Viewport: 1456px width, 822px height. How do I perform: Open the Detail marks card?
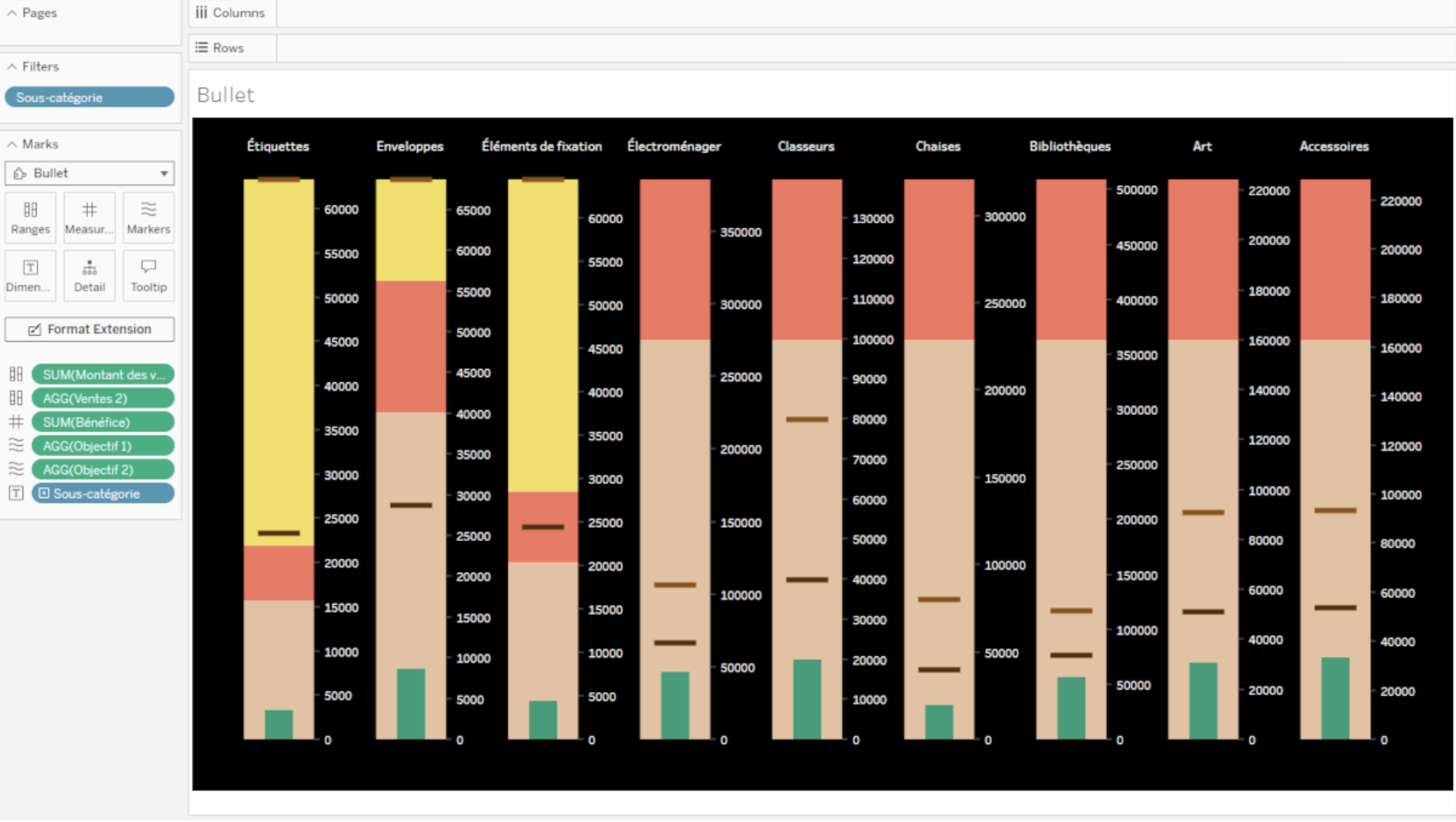point(90,276)
